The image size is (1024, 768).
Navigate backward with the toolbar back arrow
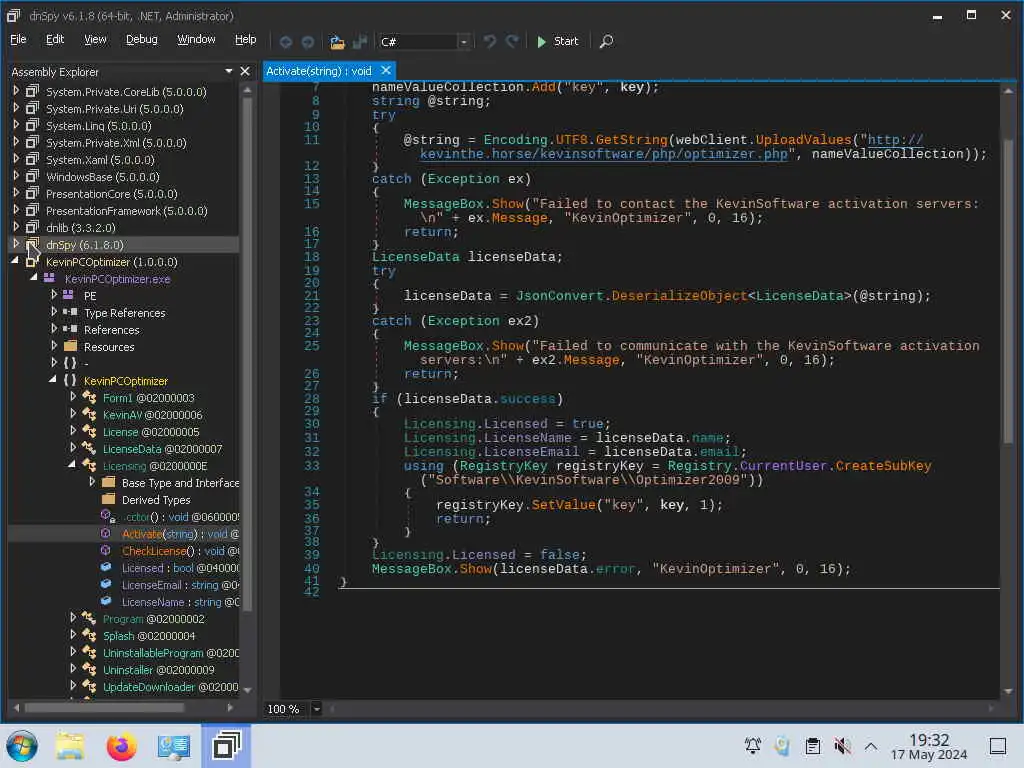(x=286, y=42)
